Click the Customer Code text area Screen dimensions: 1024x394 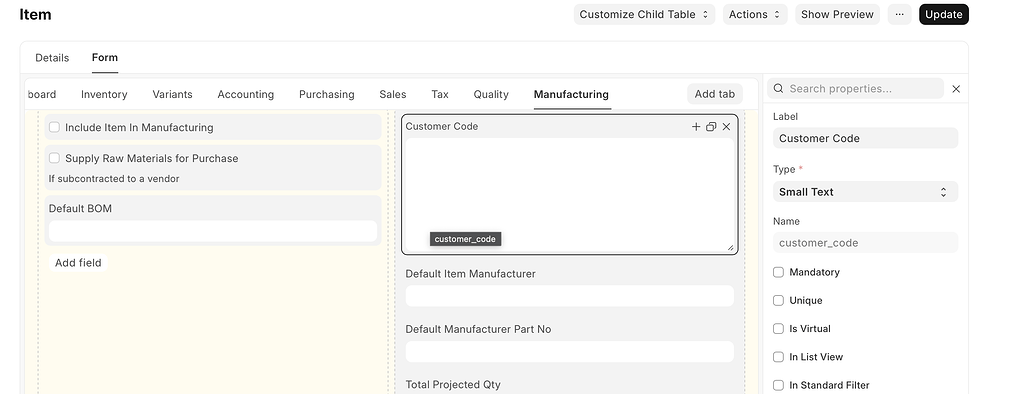[x=569, y=195]
